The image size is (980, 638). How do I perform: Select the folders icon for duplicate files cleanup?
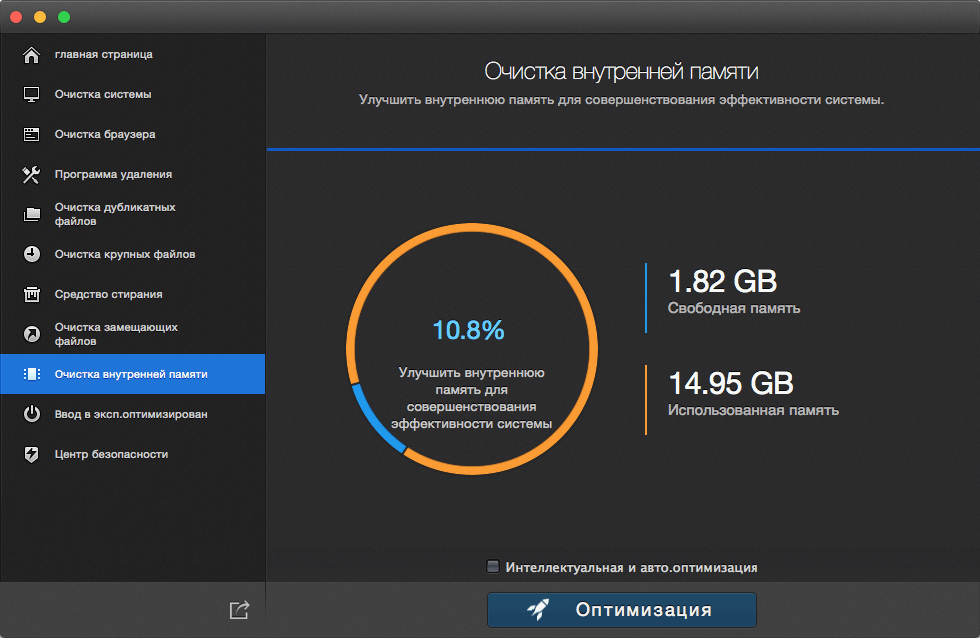[31, 214]
